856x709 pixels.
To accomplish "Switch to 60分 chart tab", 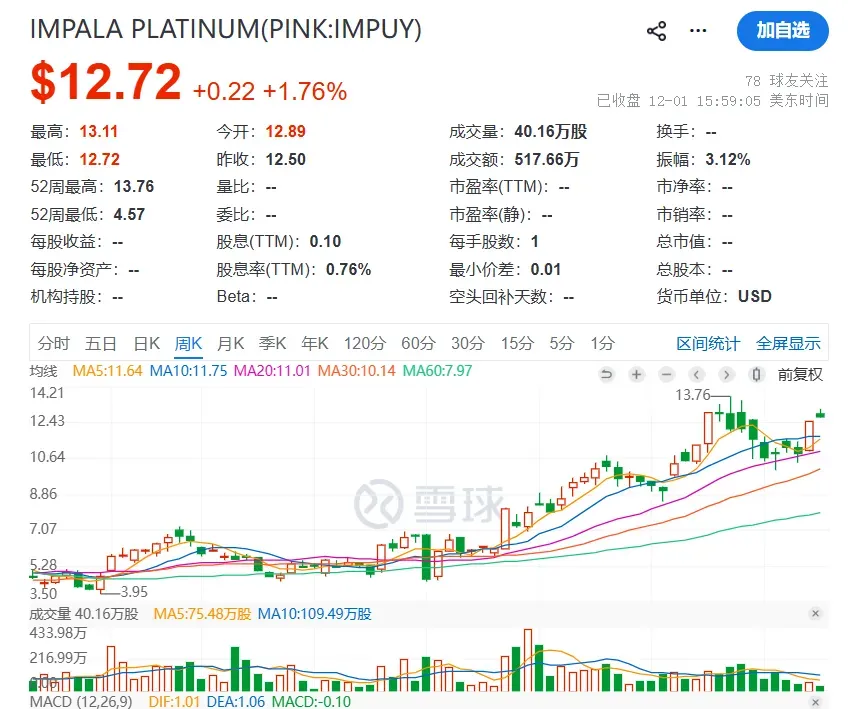I will point(418,343).
